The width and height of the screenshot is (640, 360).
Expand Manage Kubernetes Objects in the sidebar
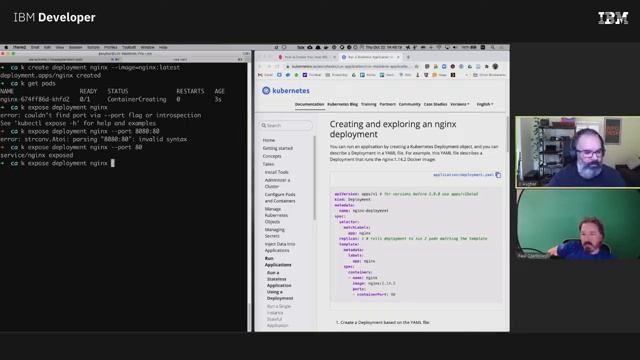click(x=276, y=215)
